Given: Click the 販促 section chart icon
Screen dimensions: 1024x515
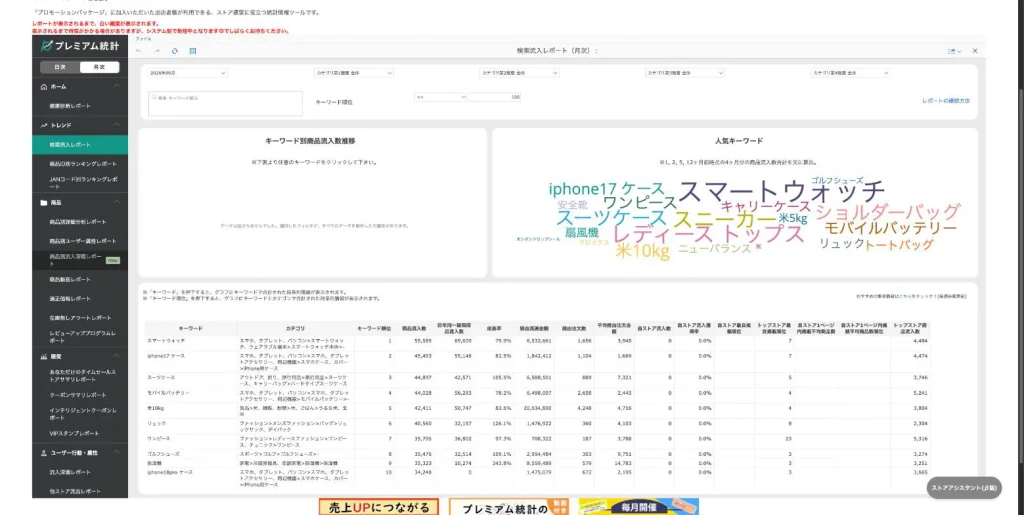Looking at the screenshot, I should click(x=44, y=356).
